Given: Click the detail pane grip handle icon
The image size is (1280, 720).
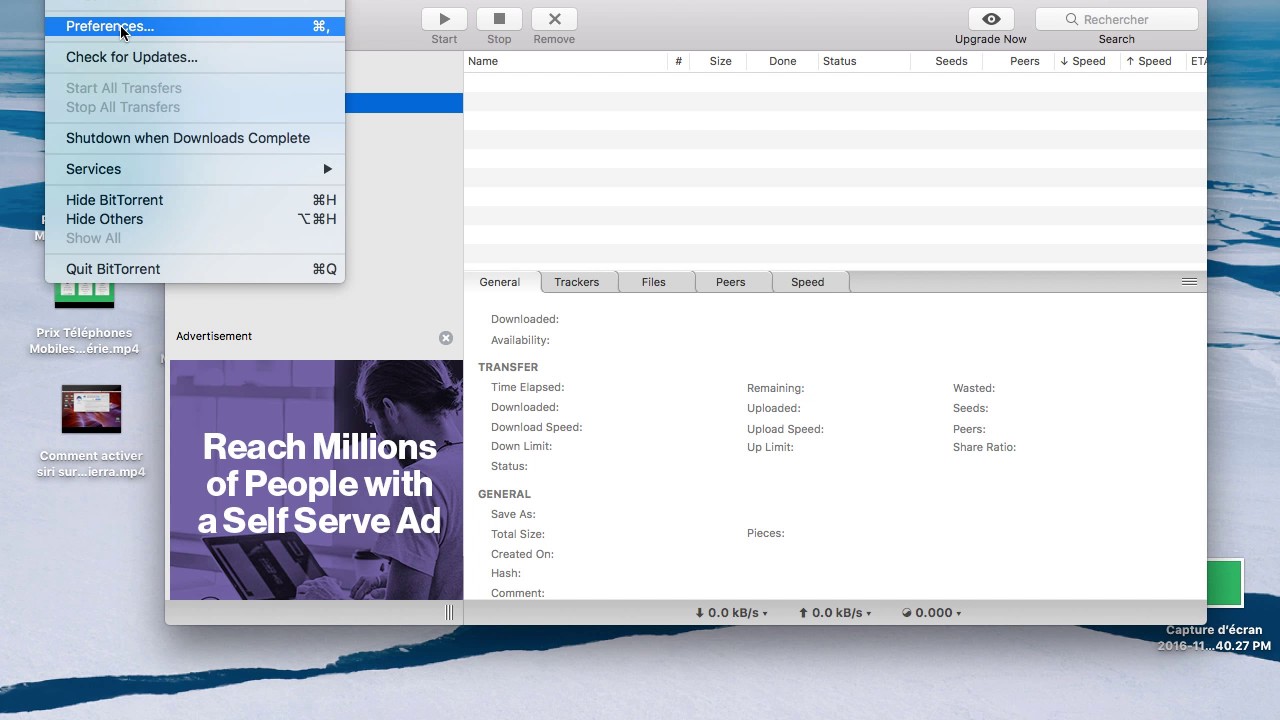Looking at the screenshot, I should click(1189, 282).
